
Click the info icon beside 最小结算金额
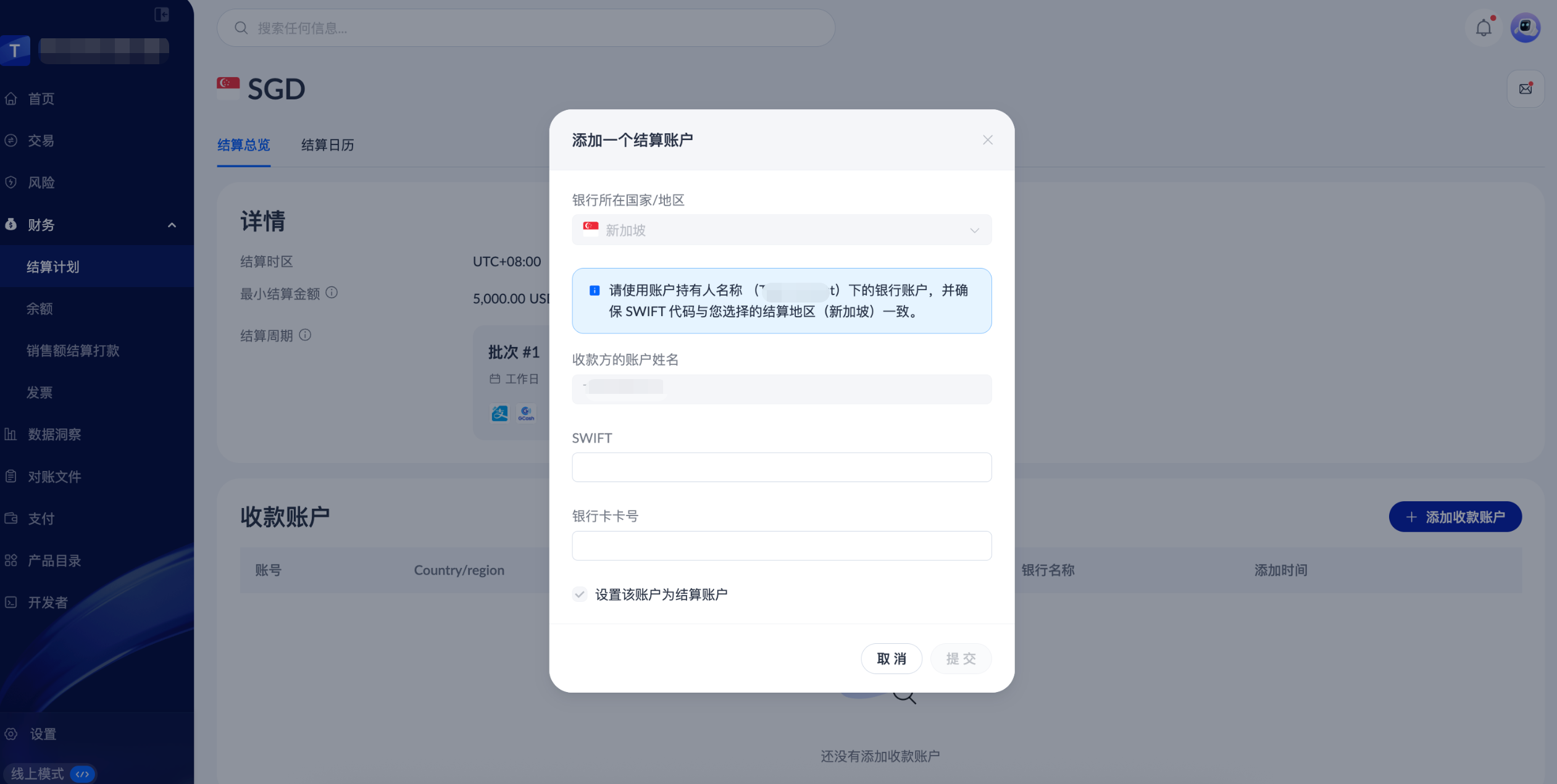click(332, 293)
